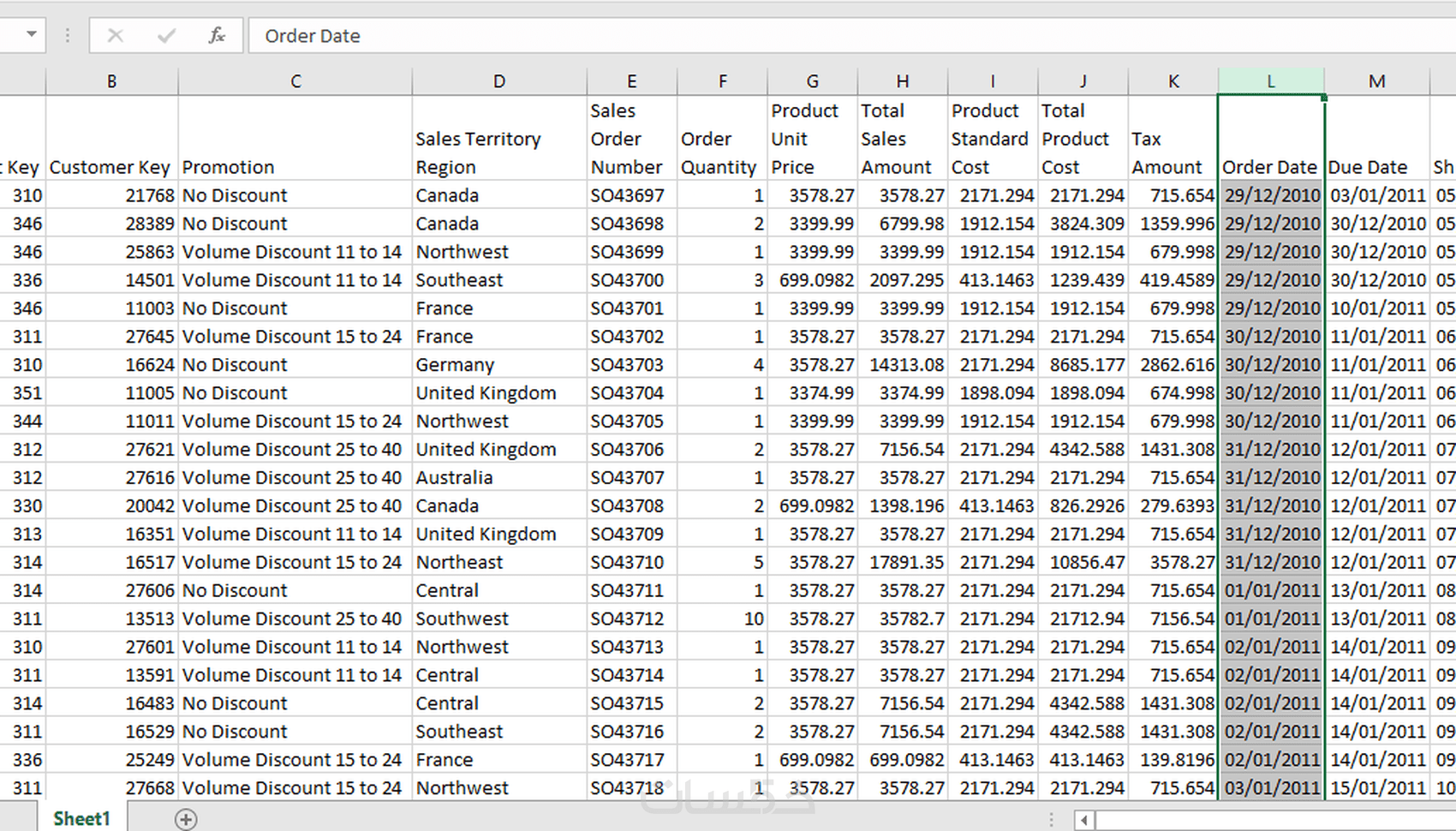
Task: Add a new sheet with plus button
Action: (x=186, y=819)
